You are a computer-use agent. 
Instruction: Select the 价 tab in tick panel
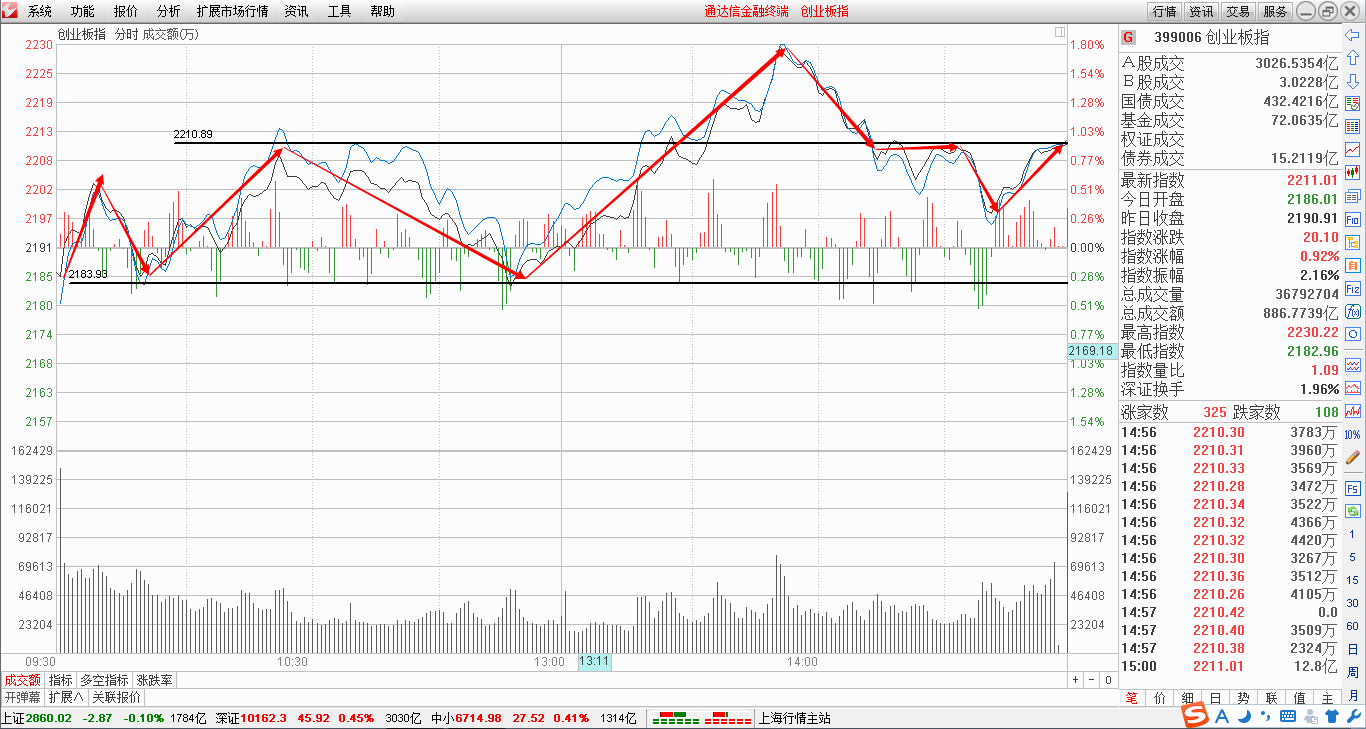pyautogui.click(x=1159, y=698)
